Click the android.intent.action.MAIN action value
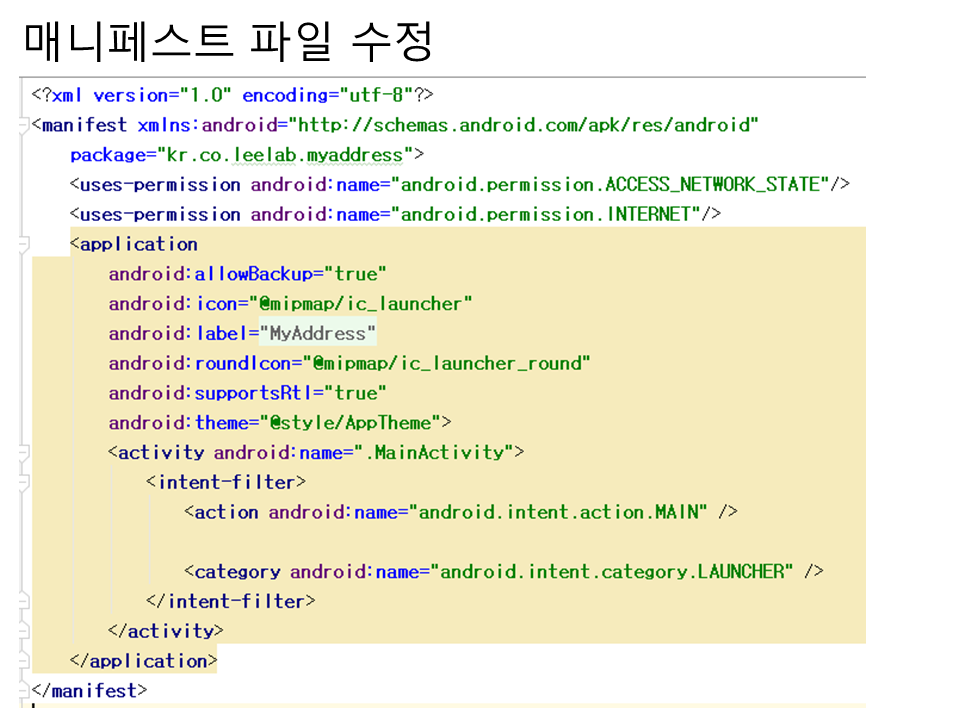The image size is (960, 720). pyautogui.click(x=562, y=512)
